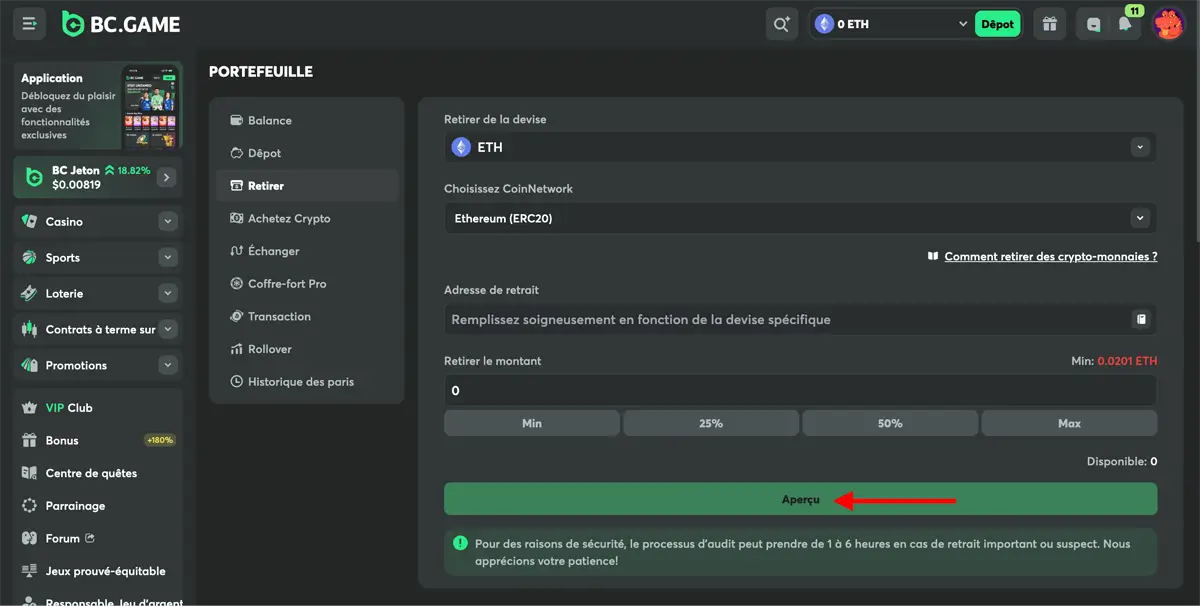Viewport: 1200px width, 606px height.
Task: Open the search icon in the top bar
Action: point(781,23)
